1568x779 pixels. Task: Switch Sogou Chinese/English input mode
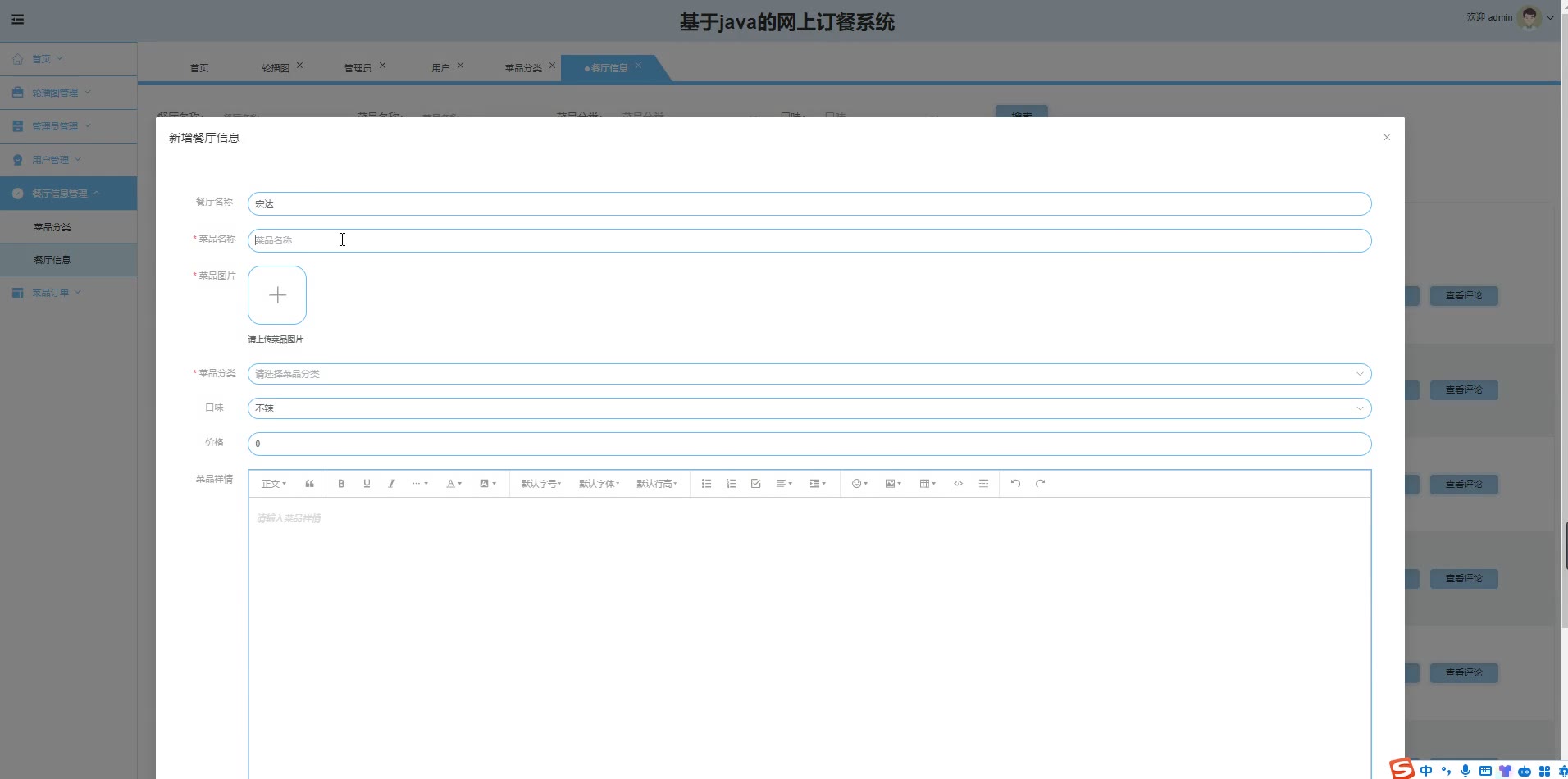(x=1426, y=771)
